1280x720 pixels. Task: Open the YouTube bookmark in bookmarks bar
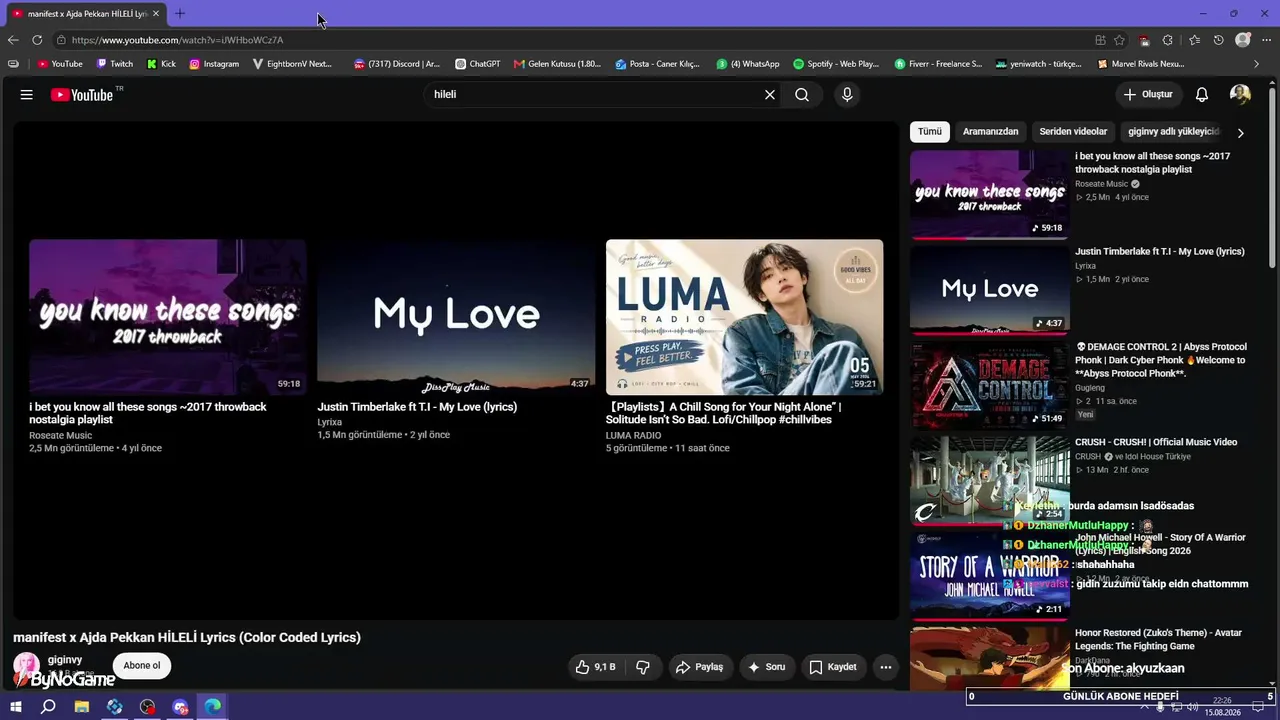click(60, 64)
